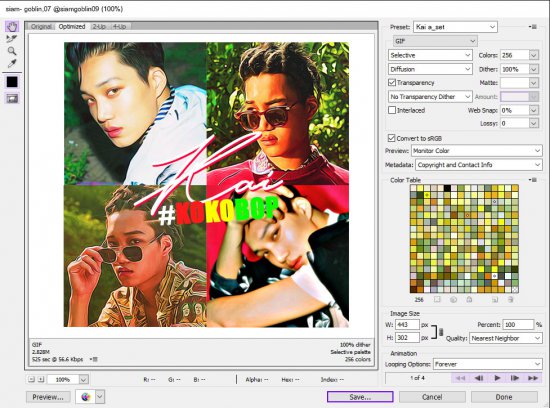Click the browser preview globe icon
This screenshot has width=550, height=408.
pyautogui.click(x=86, y=397)
